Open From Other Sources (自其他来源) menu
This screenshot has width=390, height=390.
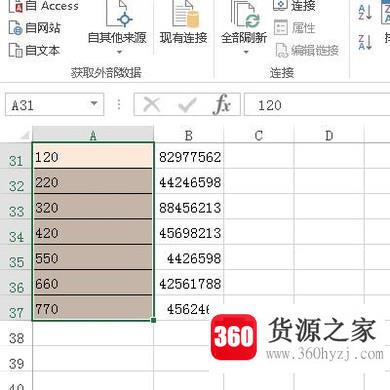117,28
